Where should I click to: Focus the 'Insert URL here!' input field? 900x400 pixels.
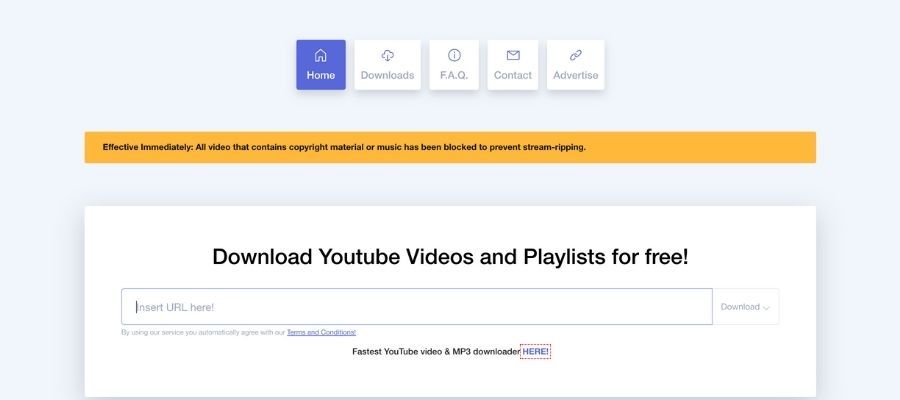[417, 306]
